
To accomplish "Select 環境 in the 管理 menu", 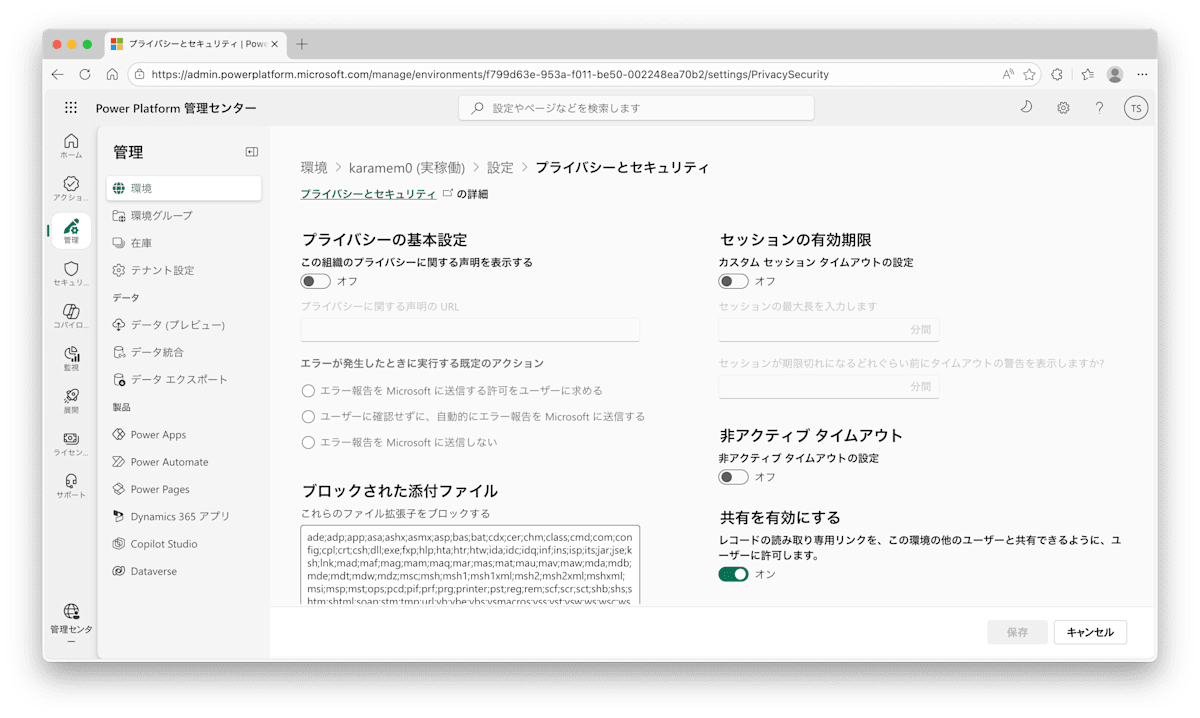I will tap(184, 188).
